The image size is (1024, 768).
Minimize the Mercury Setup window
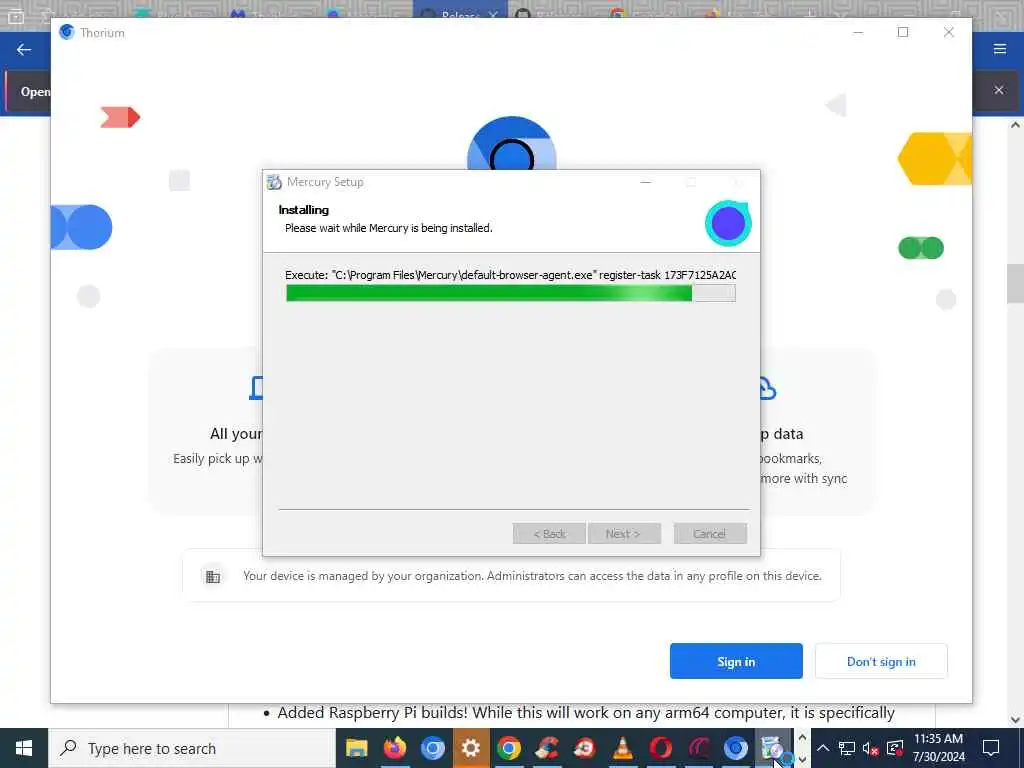(645, 182)
